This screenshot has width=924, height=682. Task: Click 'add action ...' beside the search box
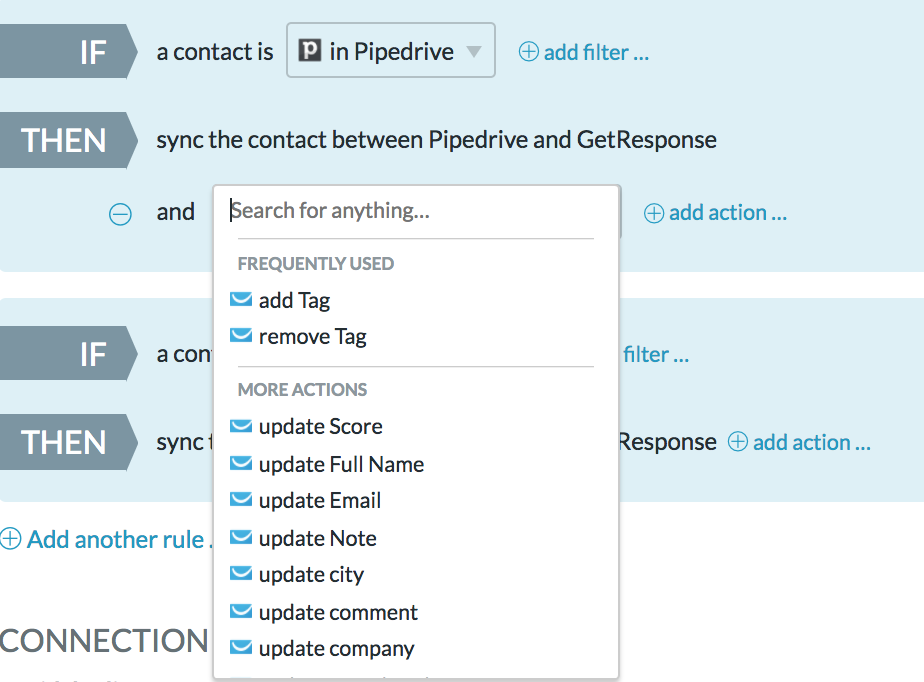point(727,213)
